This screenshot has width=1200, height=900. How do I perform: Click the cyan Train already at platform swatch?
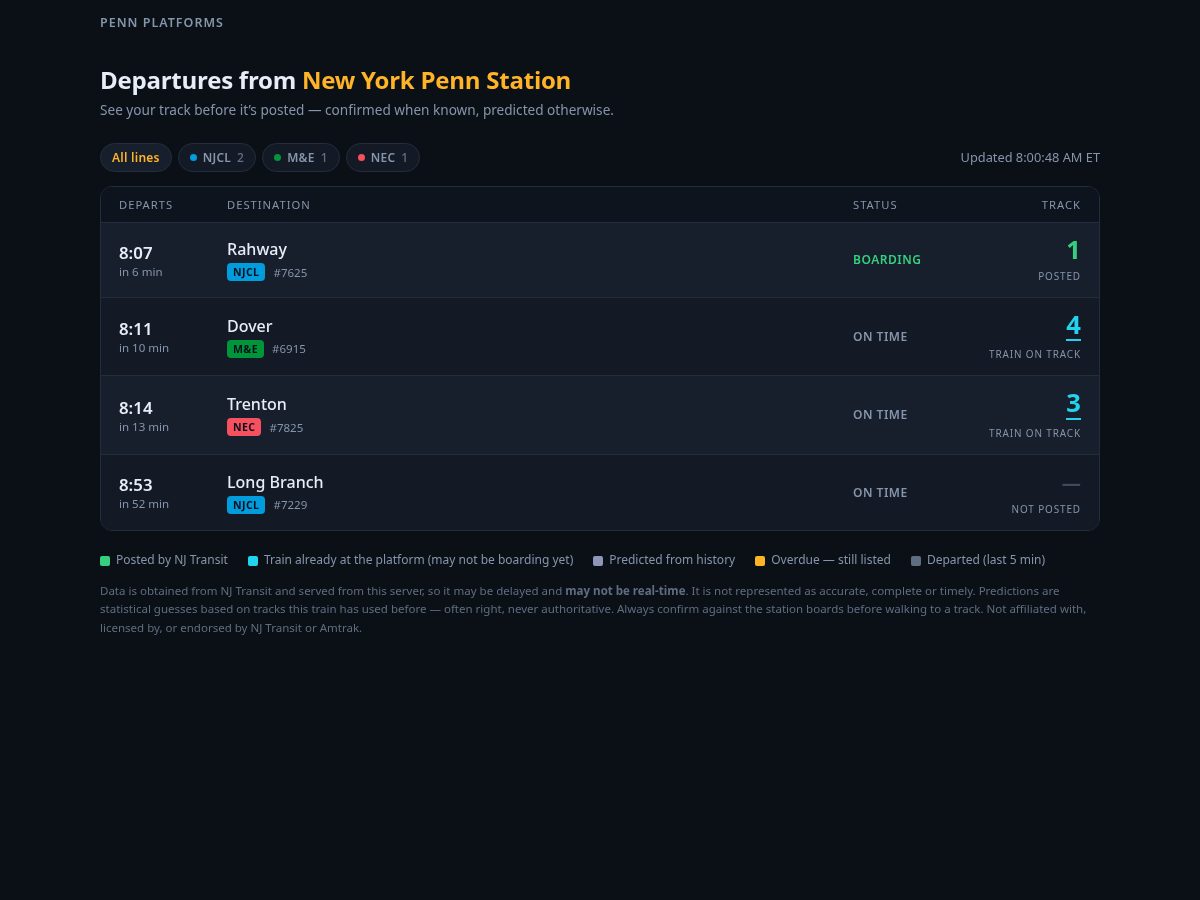coord(253,561)
